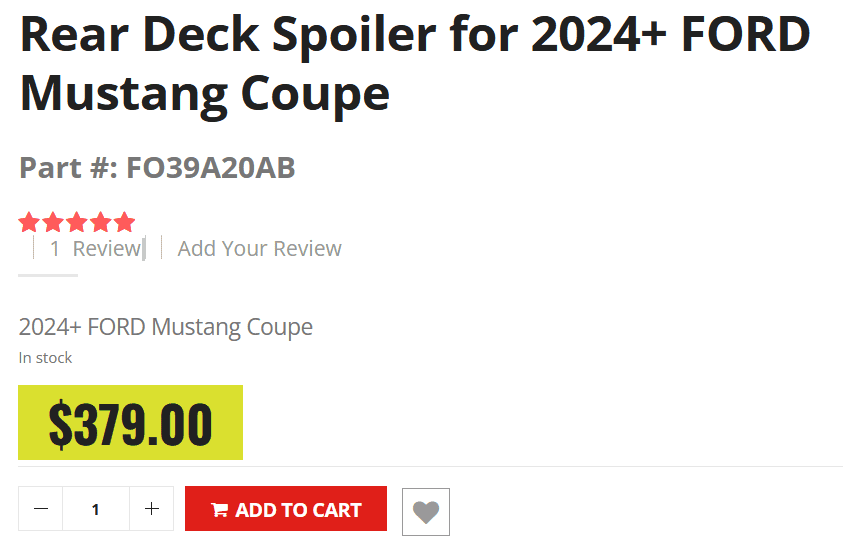This screenshot has width=843, height=549.
Task: Select the fifth red rating star
Action: tap(124, 222)
